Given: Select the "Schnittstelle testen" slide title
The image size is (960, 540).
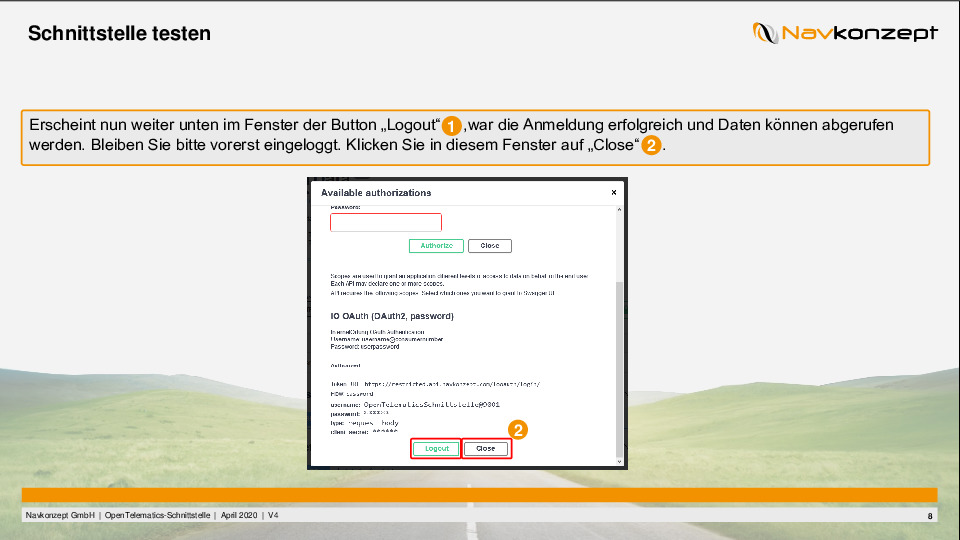Looking at the screenshot, I should [119, 34].
